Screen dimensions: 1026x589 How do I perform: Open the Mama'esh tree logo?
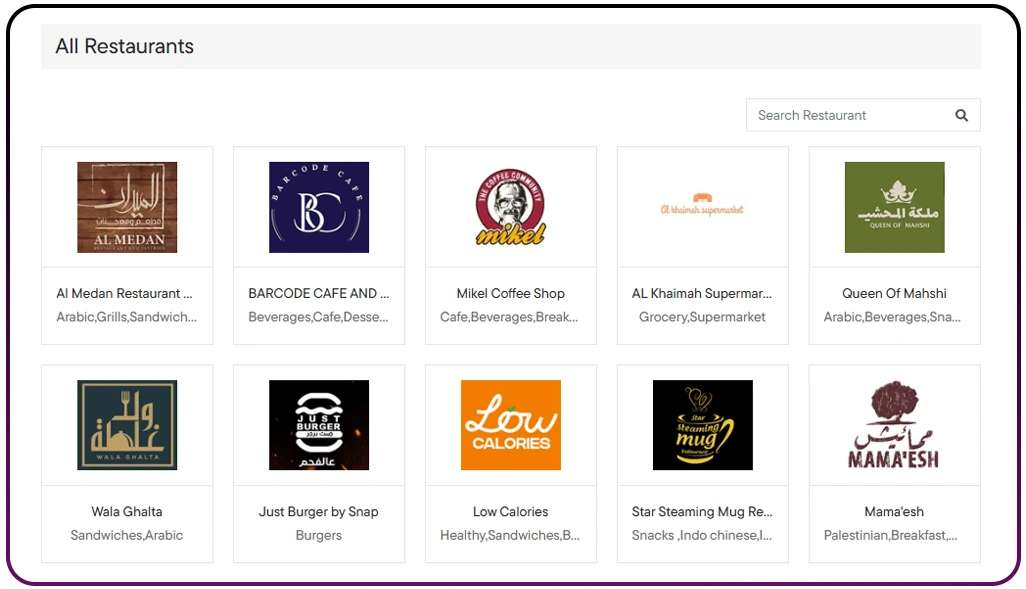(x=894, y=424)
